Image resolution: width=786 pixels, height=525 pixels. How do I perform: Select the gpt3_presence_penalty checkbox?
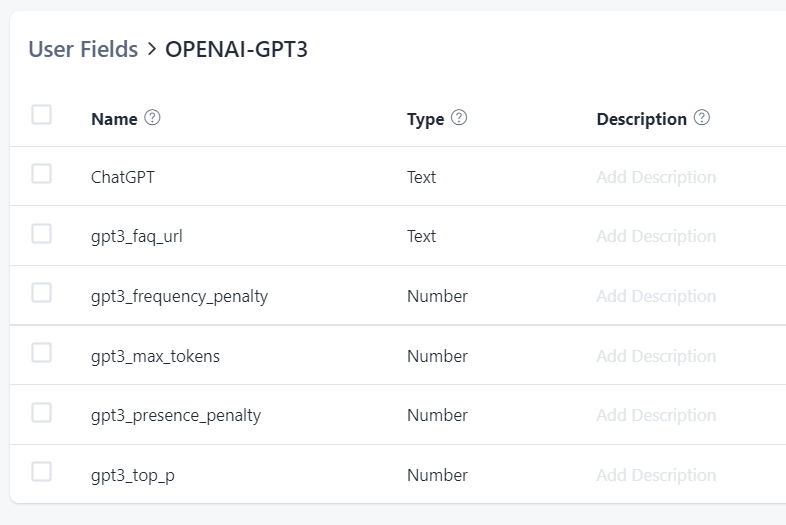pos(41,412)
